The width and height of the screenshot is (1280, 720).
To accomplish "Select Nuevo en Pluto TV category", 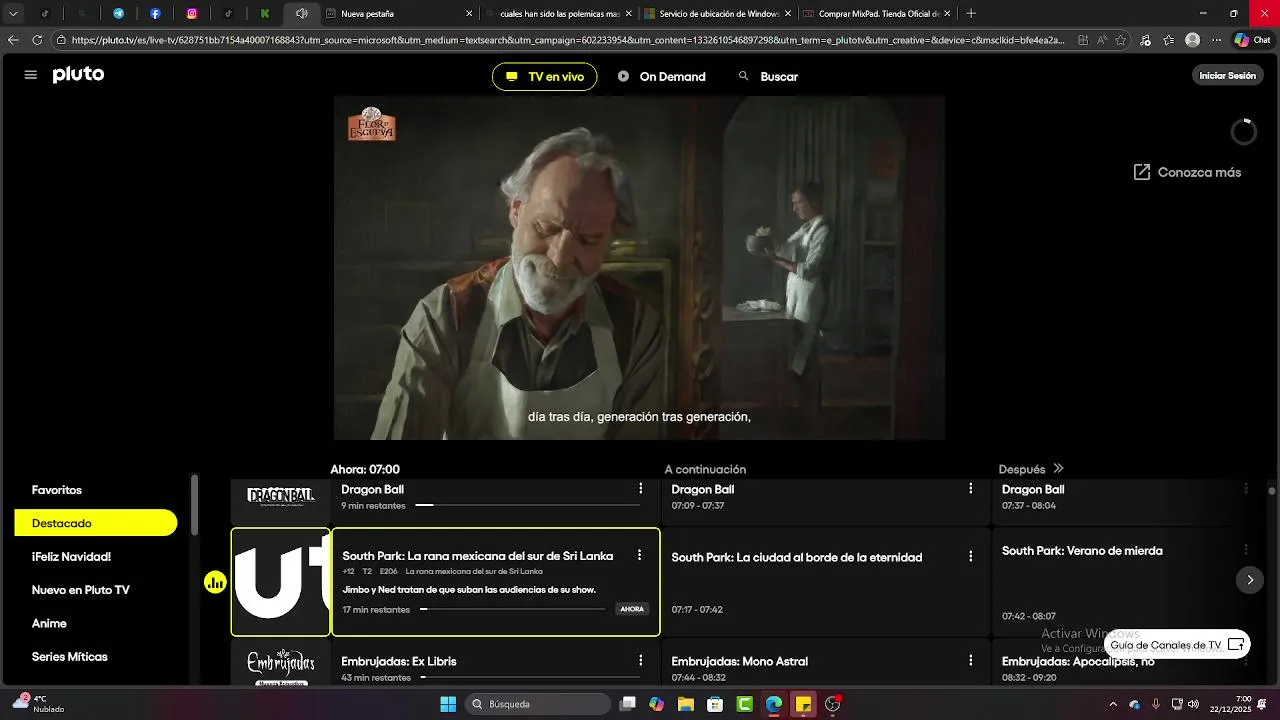I will (80, 590).
